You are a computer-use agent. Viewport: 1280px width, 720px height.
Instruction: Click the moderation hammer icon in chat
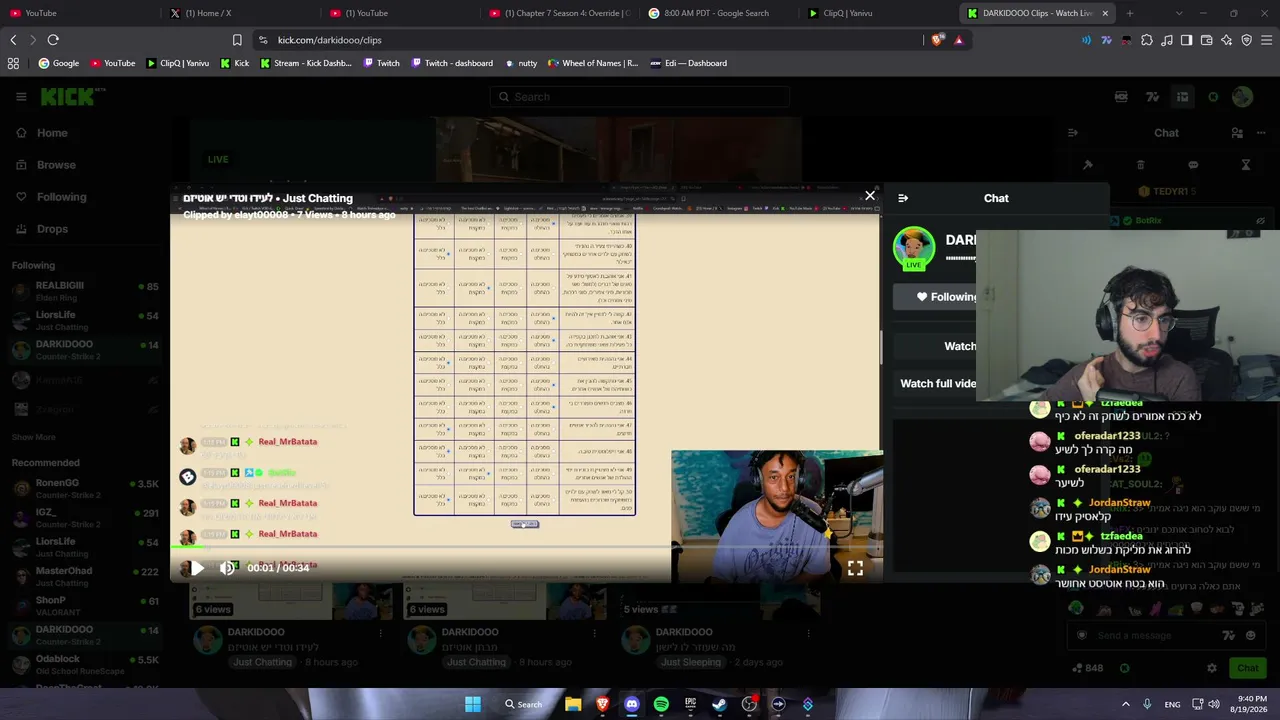(x=1088, y=165)
